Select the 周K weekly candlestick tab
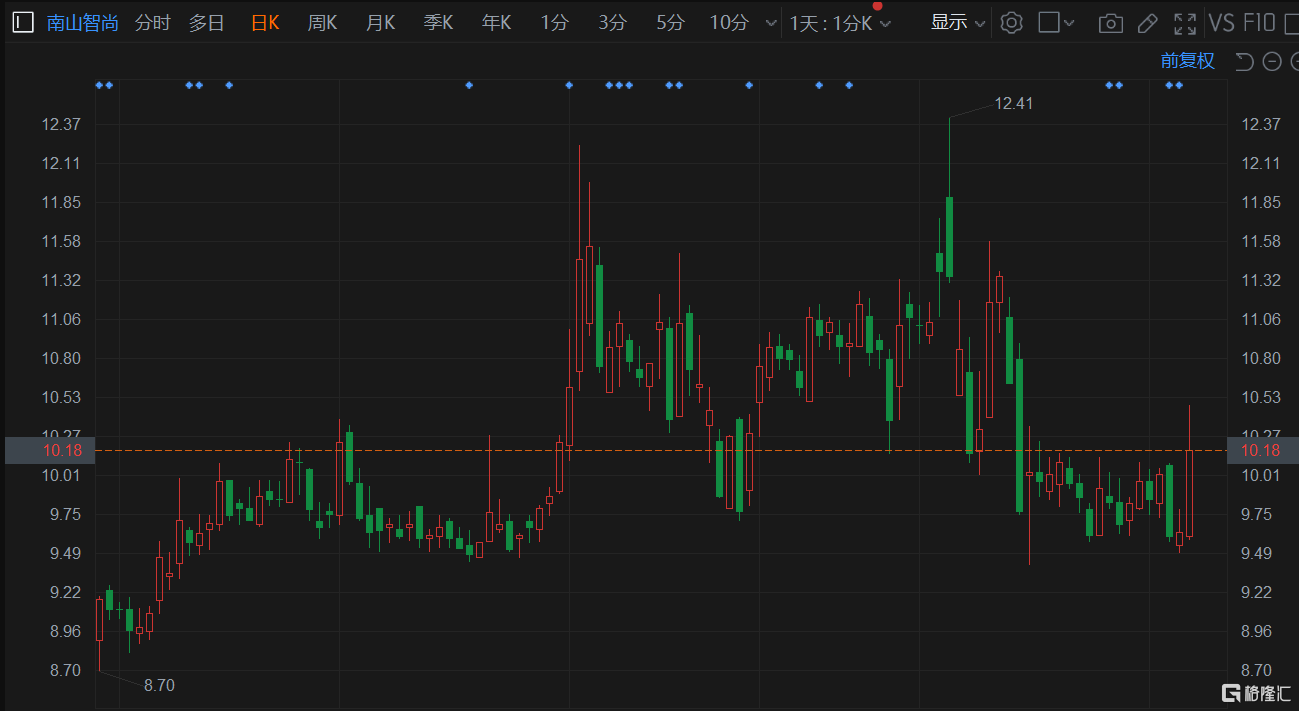1299x711 pixels. pos(322,23)
